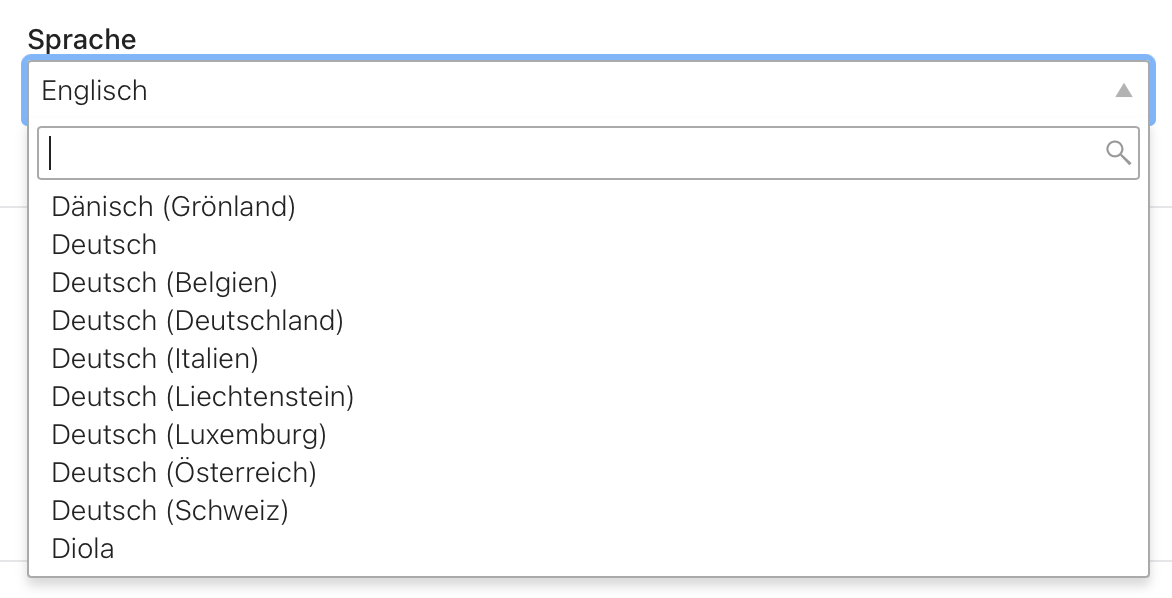Select Deutsch (Belgien) option
Screen dimensions: 1172x598
[588, 283]
